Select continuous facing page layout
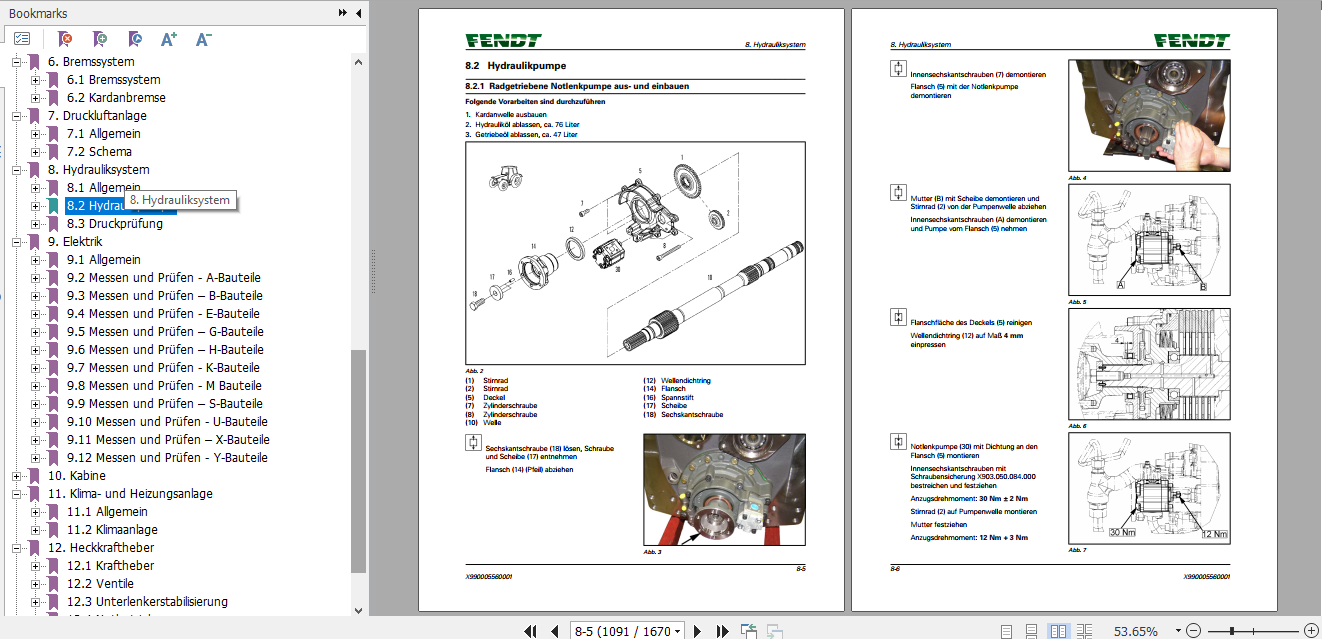 click(1085, 631)
